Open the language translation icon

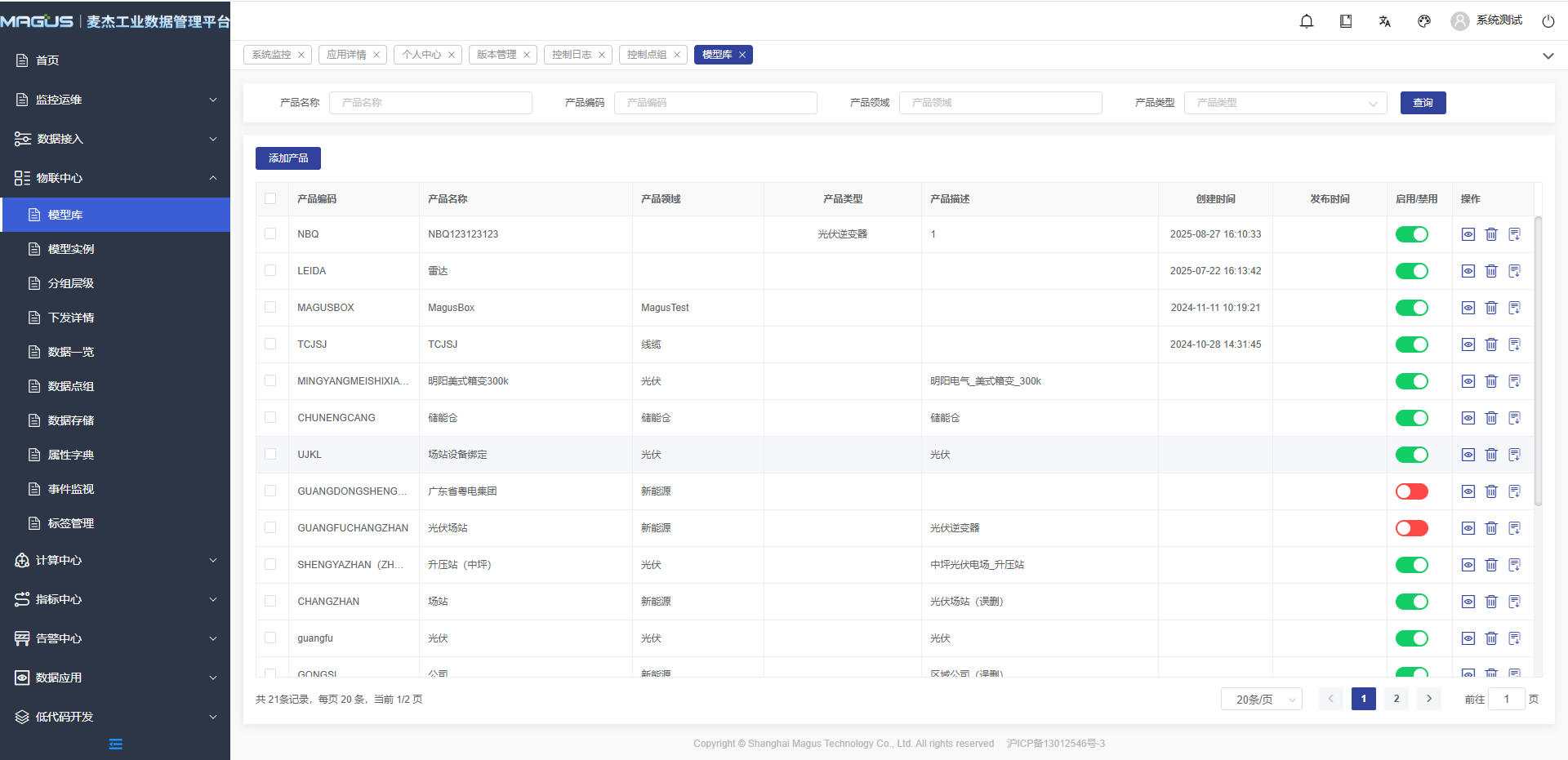coord(1385,21)
